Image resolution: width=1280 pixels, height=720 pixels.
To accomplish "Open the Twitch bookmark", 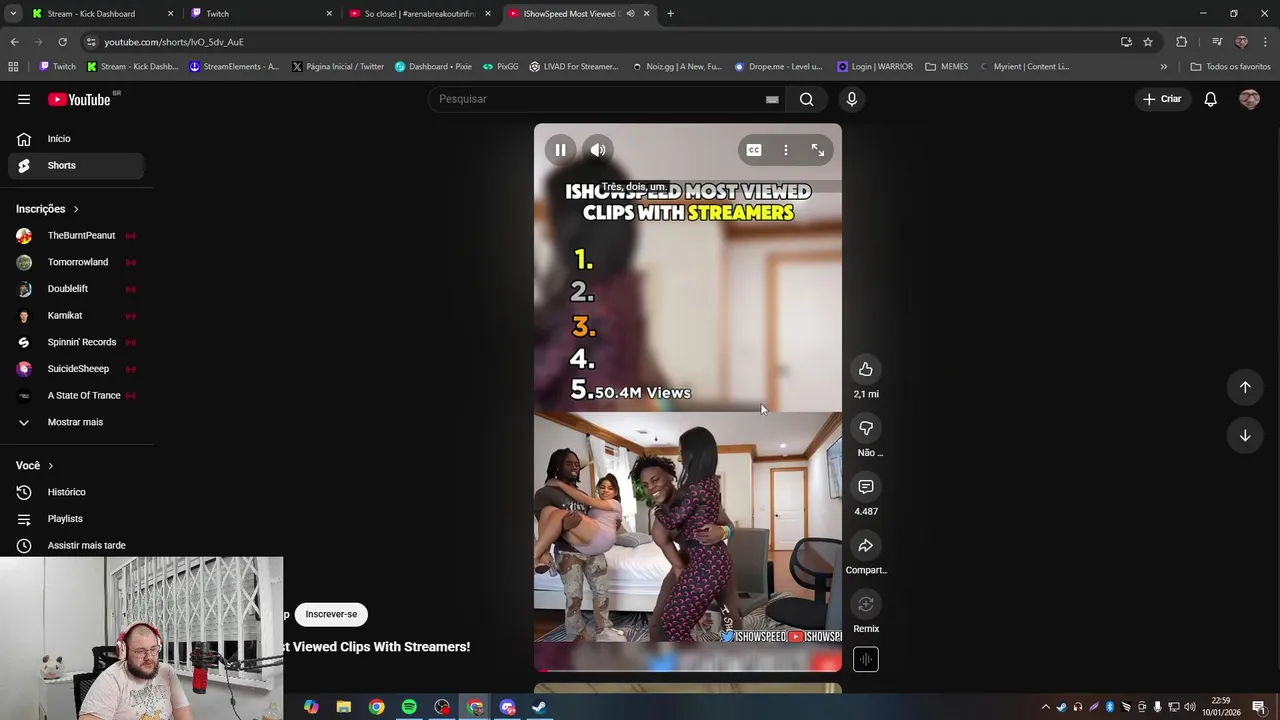I will [x=57, y=67].
